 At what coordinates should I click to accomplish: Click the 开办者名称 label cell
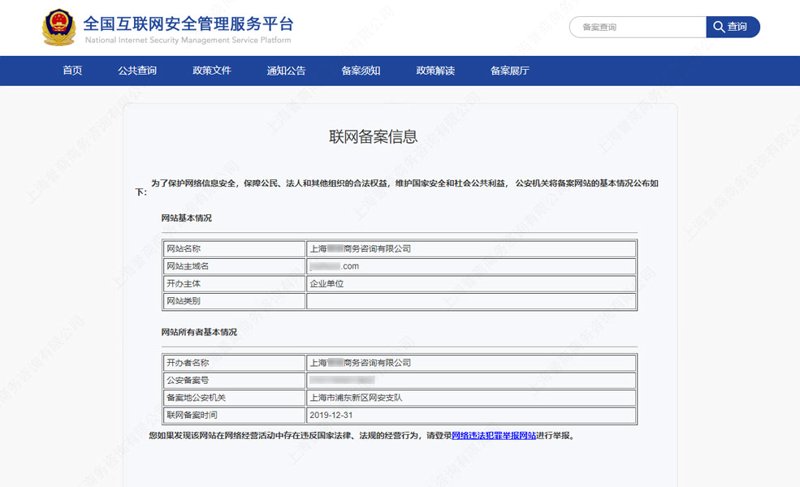[x=234, y=363]
